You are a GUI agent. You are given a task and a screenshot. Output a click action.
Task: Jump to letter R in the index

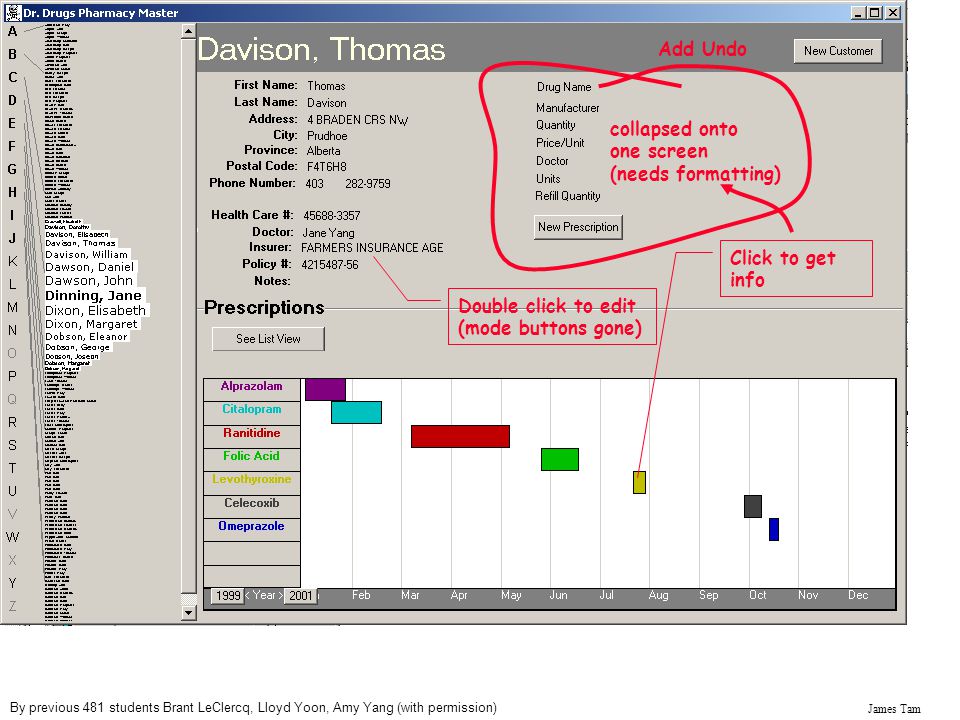12,422
